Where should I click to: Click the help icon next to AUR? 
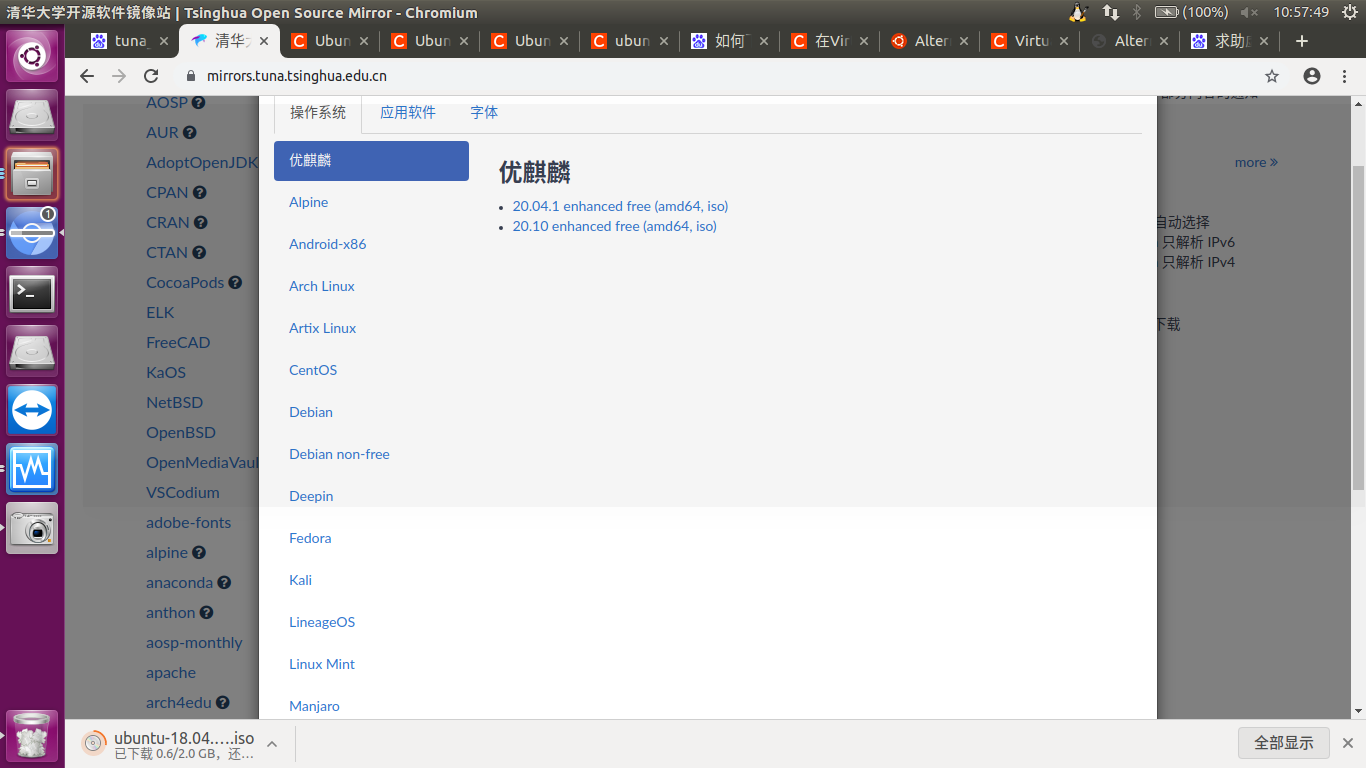click(x=190, y=132)
